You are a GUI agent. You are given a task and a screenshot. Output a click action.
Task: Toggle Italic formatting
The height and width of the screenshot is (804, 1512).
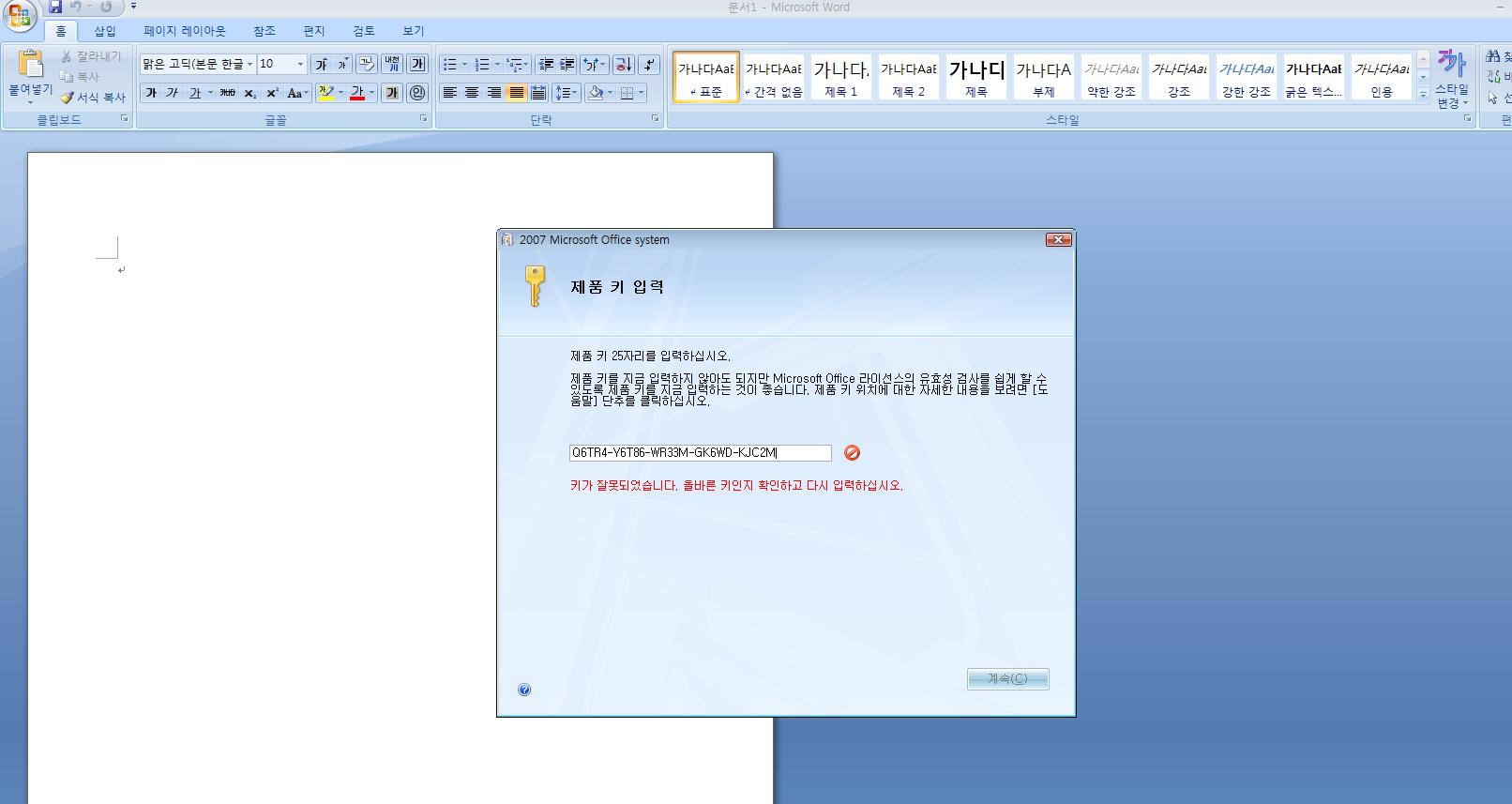pos(173,93)
